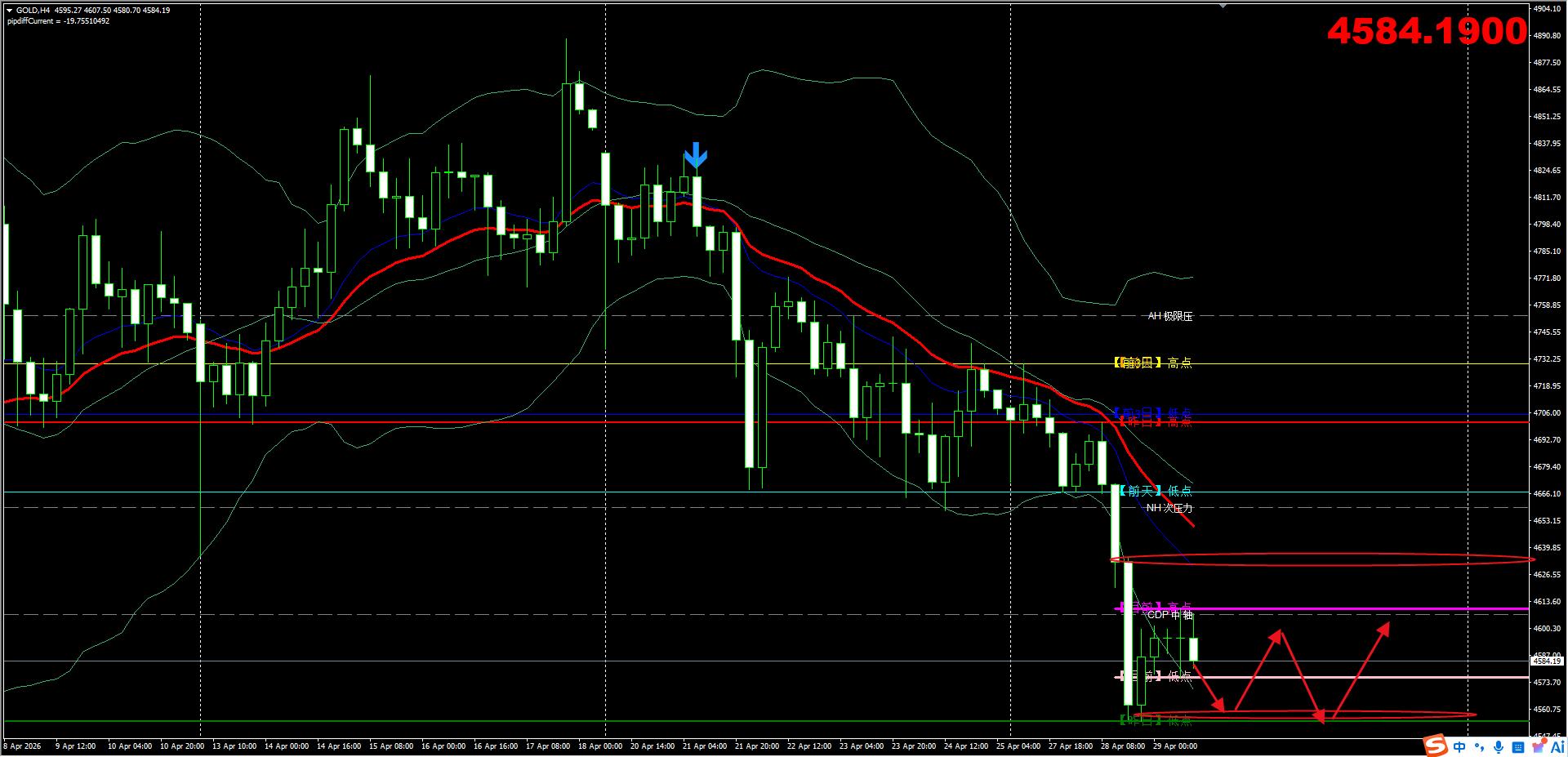1568x757 pixels.
Task: Click the AH 极限压 level label
Action: point(1169,316)
